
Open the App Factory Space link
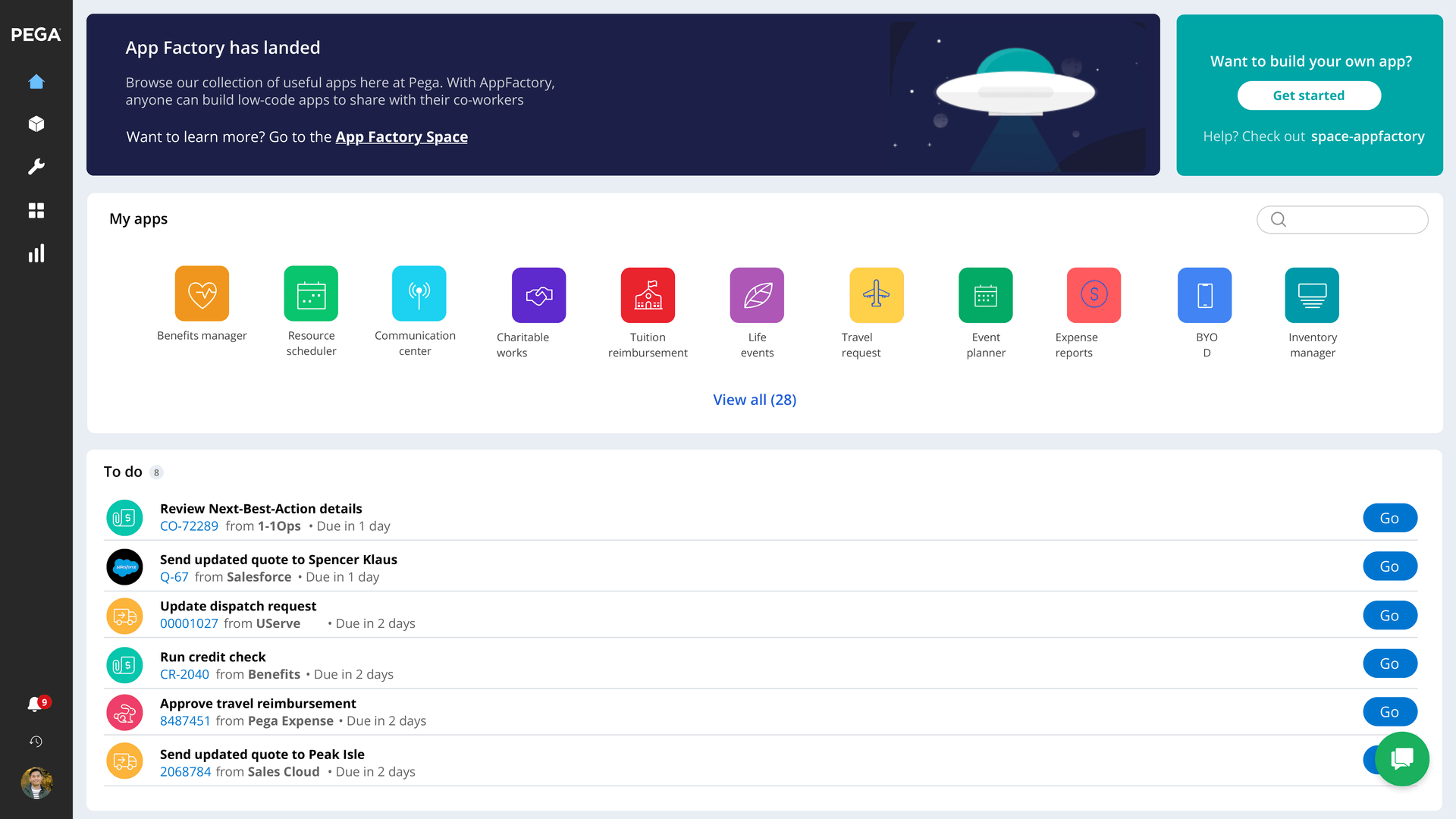402,136
